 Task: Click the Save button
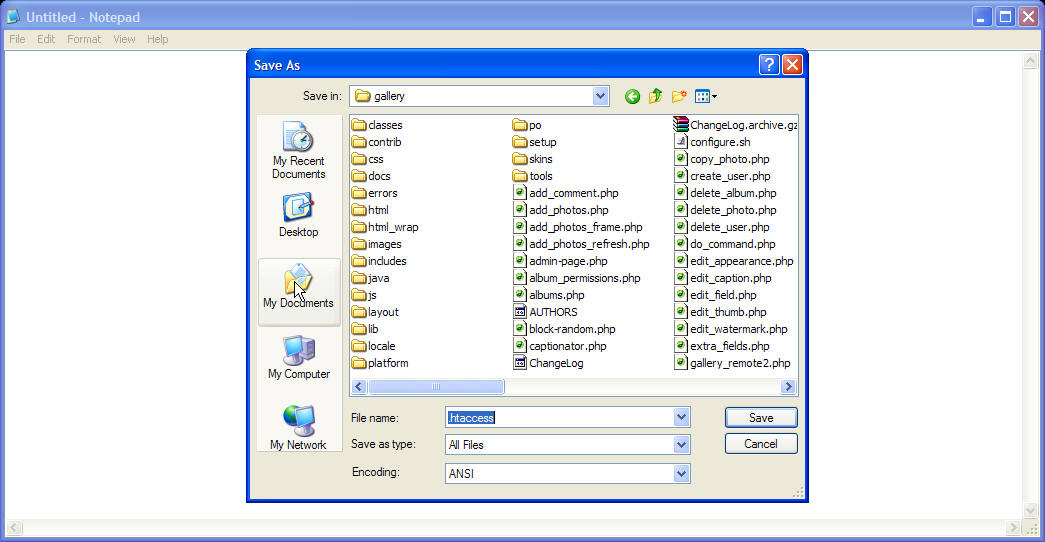coord(761,417)
